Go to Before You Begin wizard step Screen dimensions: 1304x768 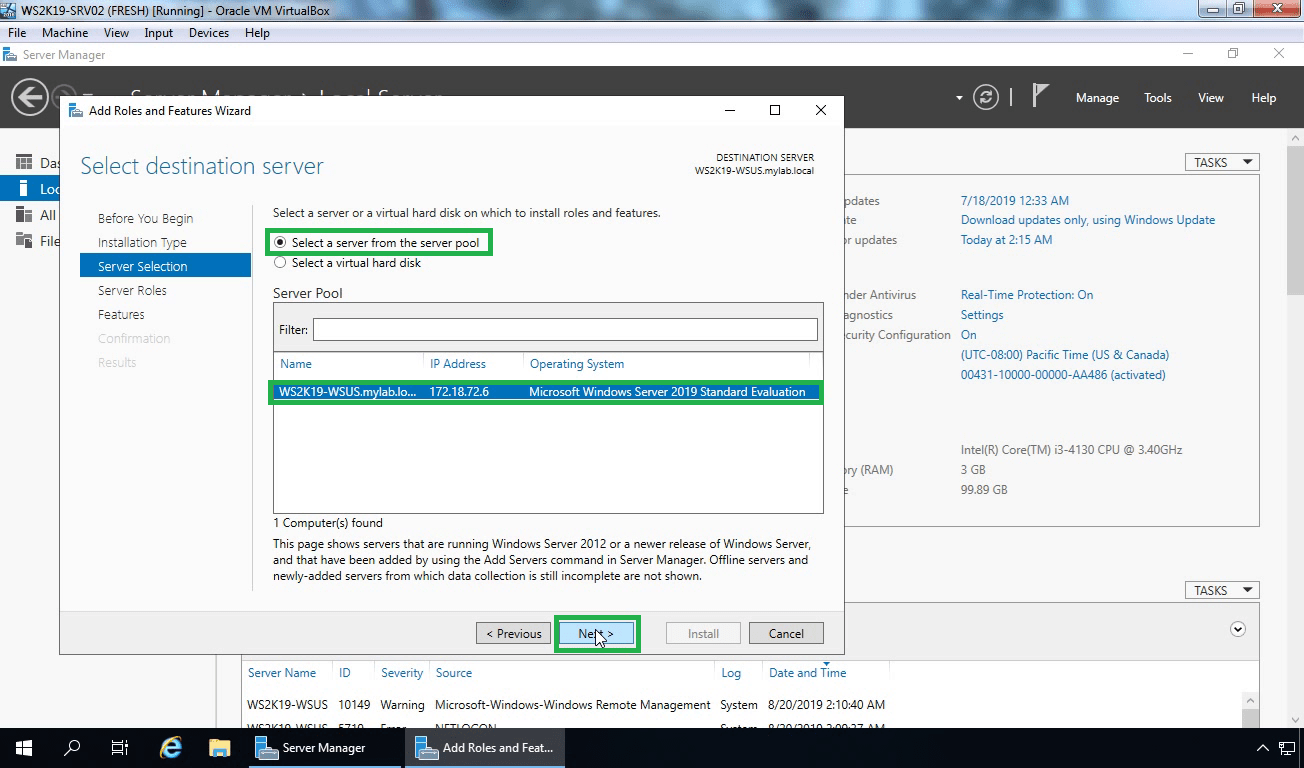(146, 218)
